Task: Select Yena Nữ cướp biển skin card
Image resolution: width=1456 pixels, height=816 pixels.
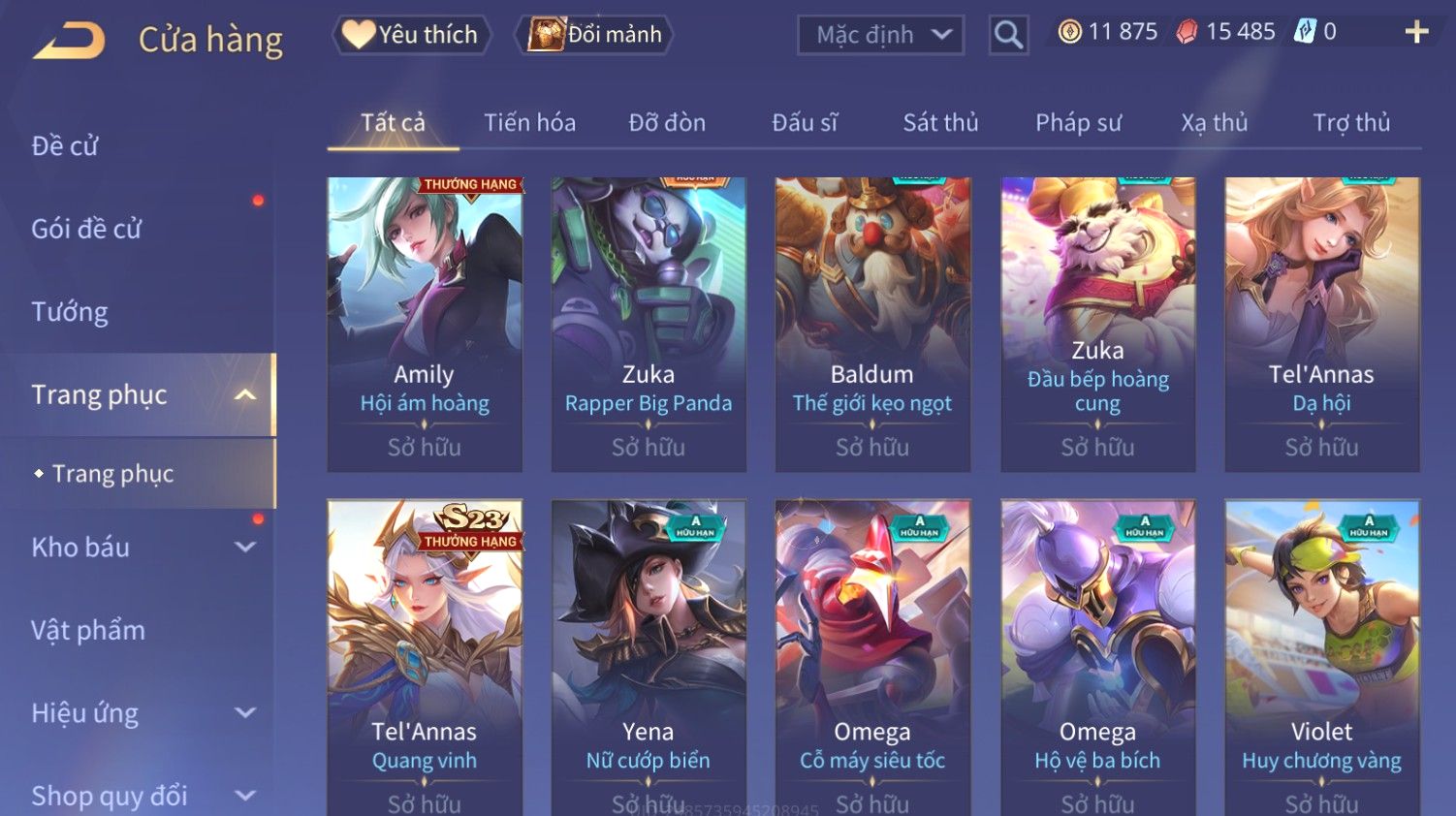Action: pyautogui.click(x=649, y=657)
